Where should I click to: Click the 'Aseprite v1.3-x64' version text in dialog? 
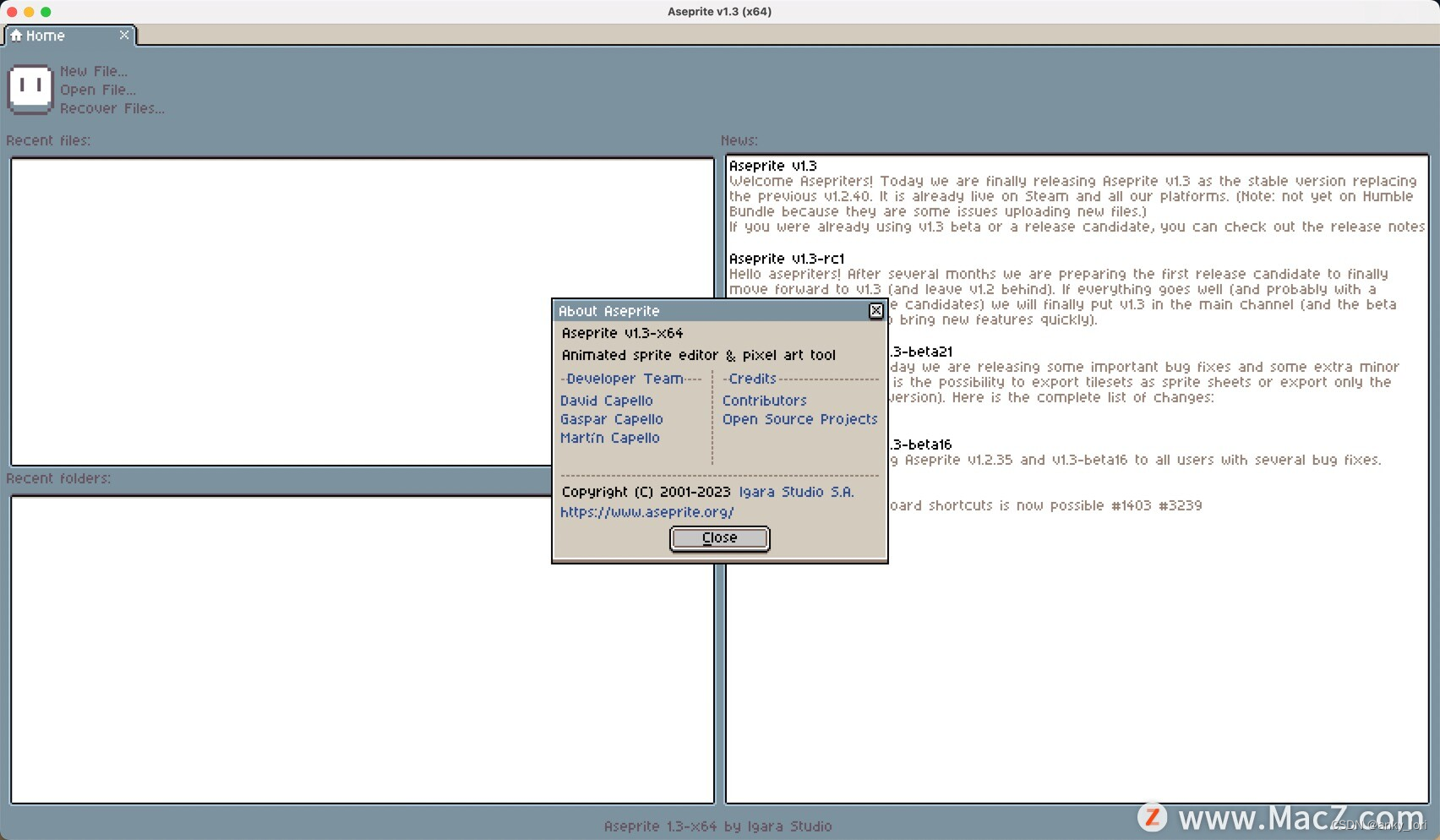pos(623,333)
